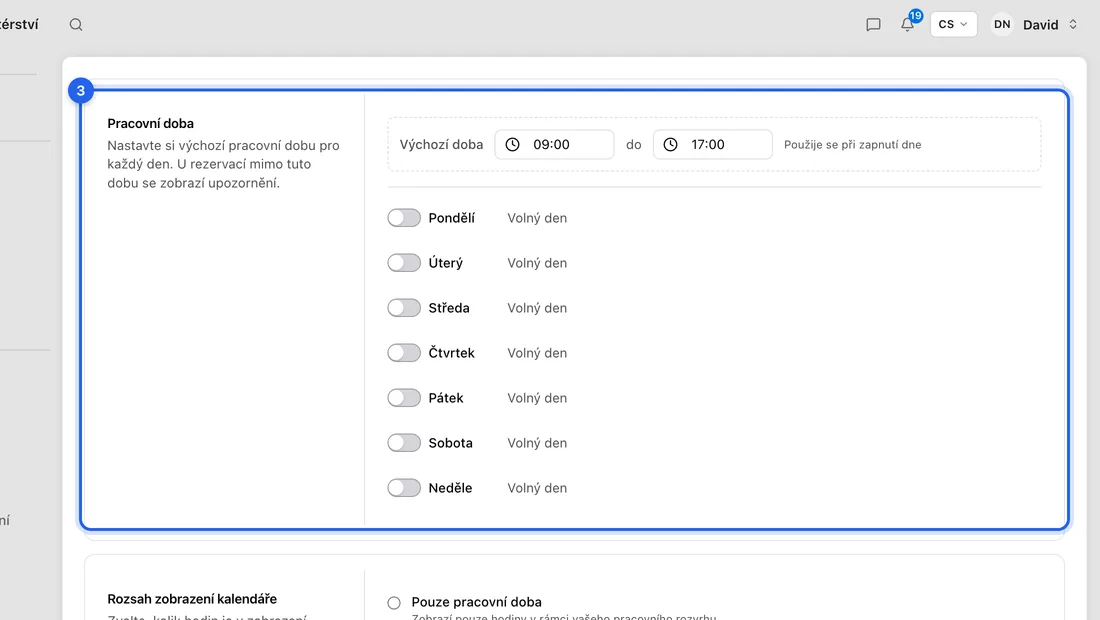Select the Pouze pracovní doba radio option
Screen dimensions: 1100x620
pos(394,602)
